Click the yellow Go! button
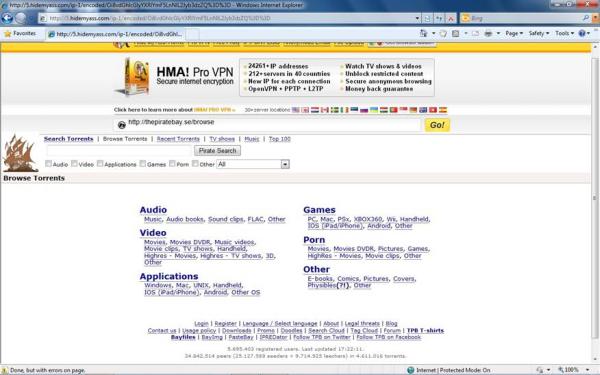This screenshot has width=600, height=375. [437, 125]
